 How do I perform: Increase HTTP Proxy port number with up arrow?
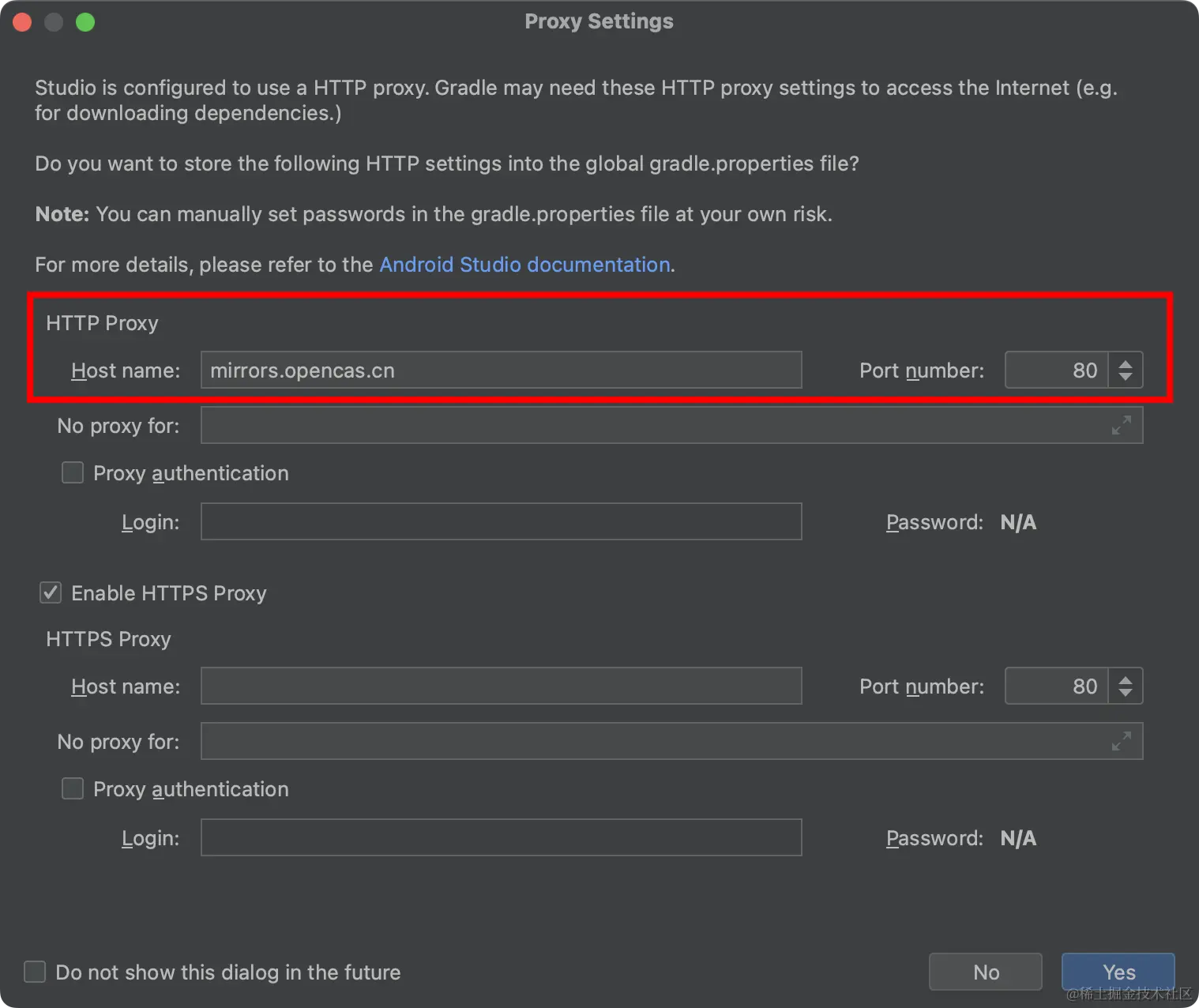(x=1126, y=363)
